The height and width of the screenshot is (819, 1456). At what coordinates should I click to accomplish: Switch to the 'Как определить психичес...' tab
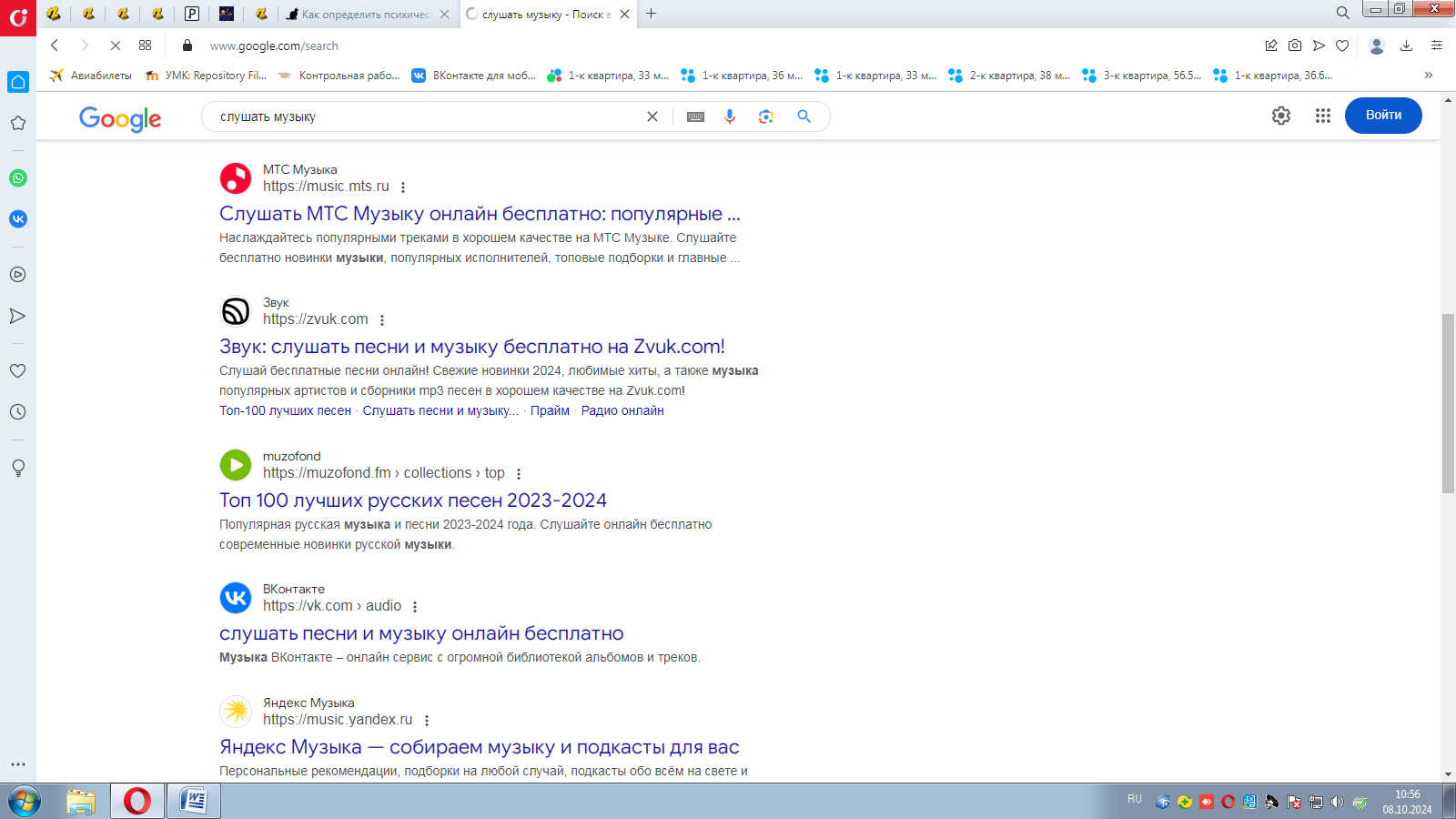tap(366, 15)
